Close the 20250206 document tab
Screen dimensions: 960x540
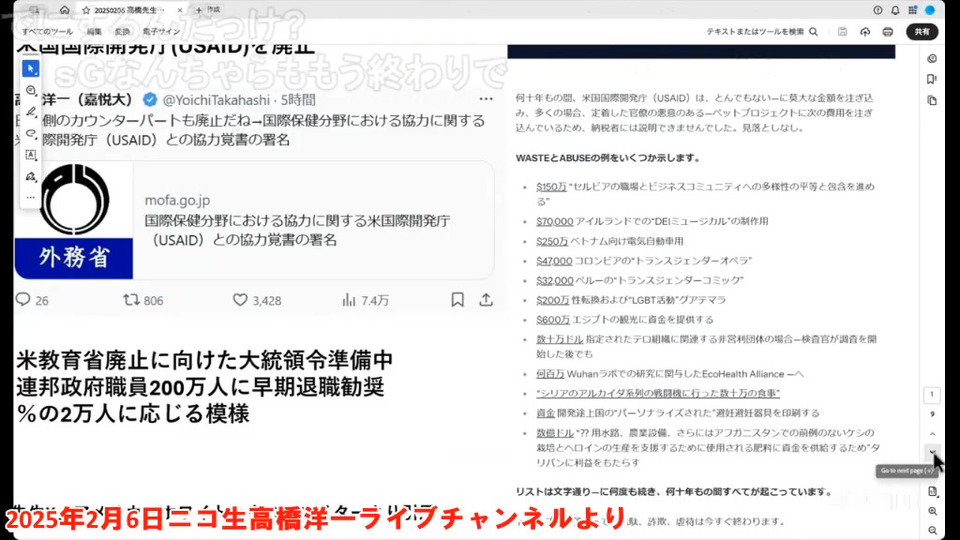tap(179, 10)
